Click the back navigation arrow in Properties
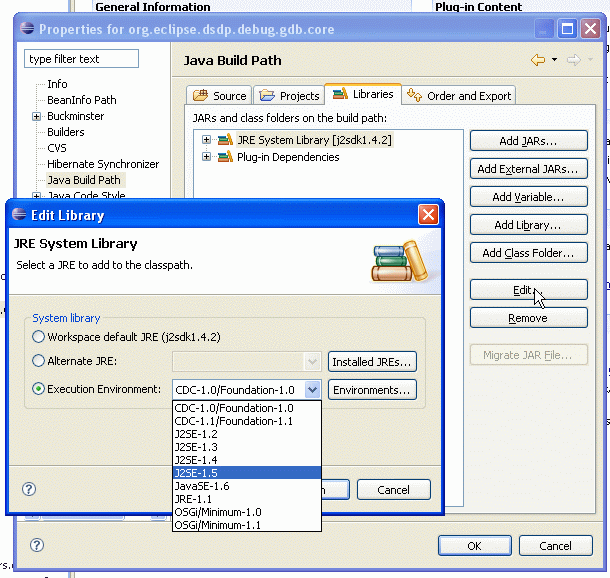The width and height of the screenshot is (610, 578). point(538,60)
